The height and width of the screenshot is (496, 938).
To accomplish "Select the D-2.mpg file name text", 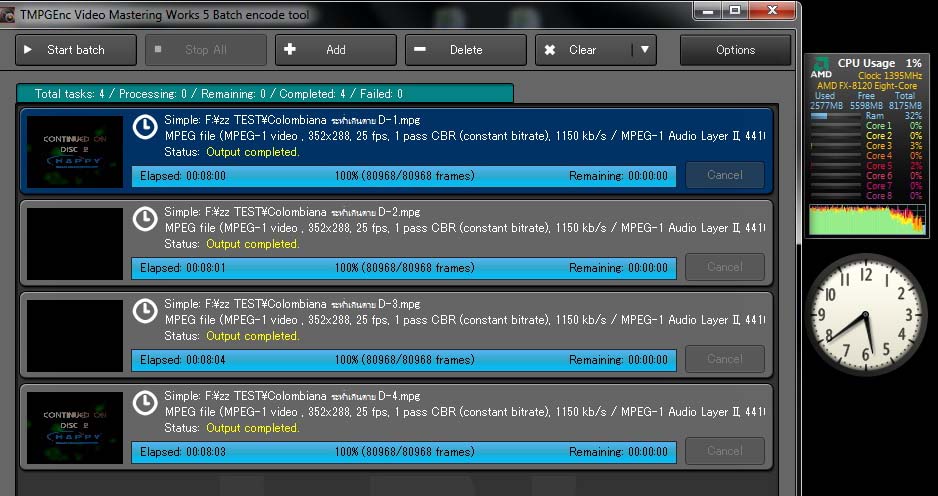I will (293, 212).
